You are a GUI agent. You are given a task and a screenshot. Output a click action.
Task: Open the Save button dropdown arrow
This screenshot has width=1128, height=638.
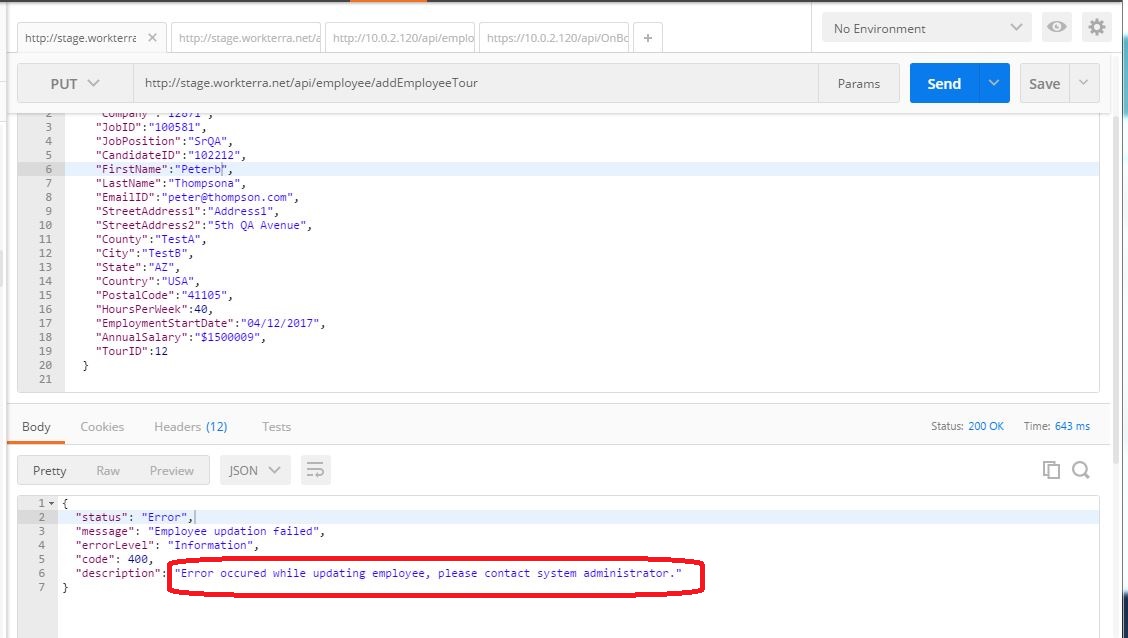tap(1085, 84)
